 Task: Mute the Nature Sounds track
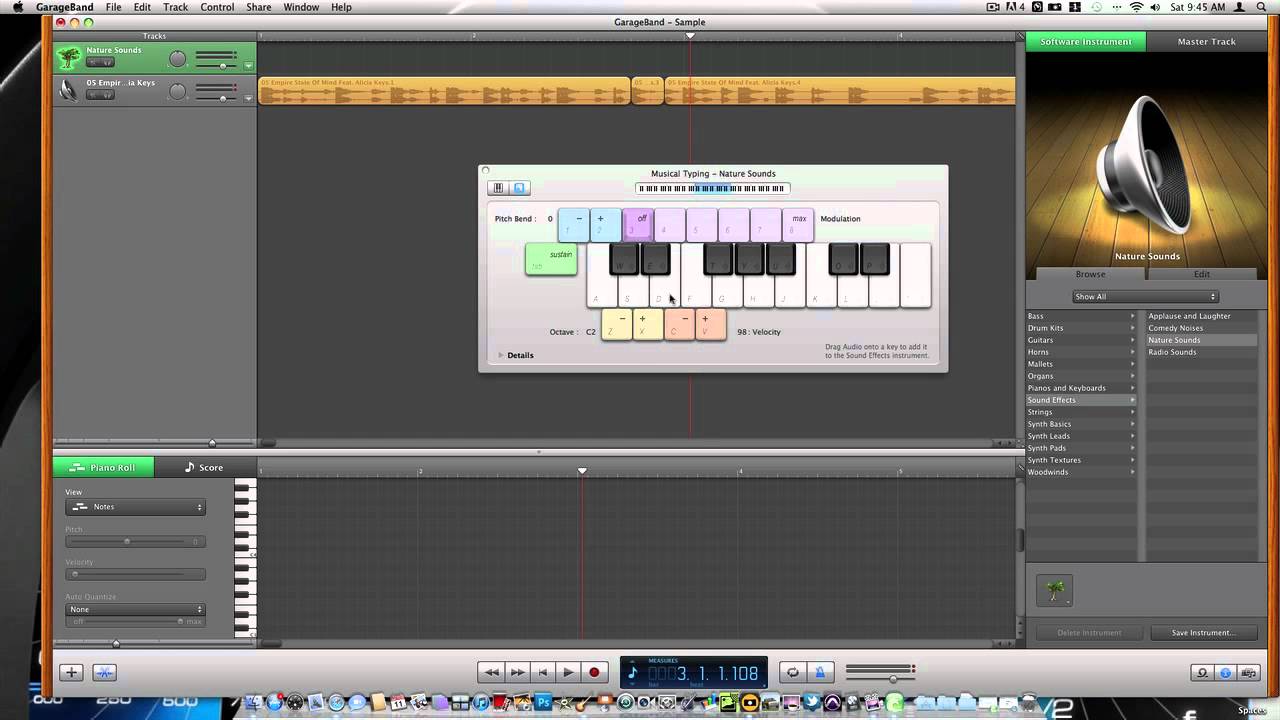pyautogui.click(x=93, y=63)
